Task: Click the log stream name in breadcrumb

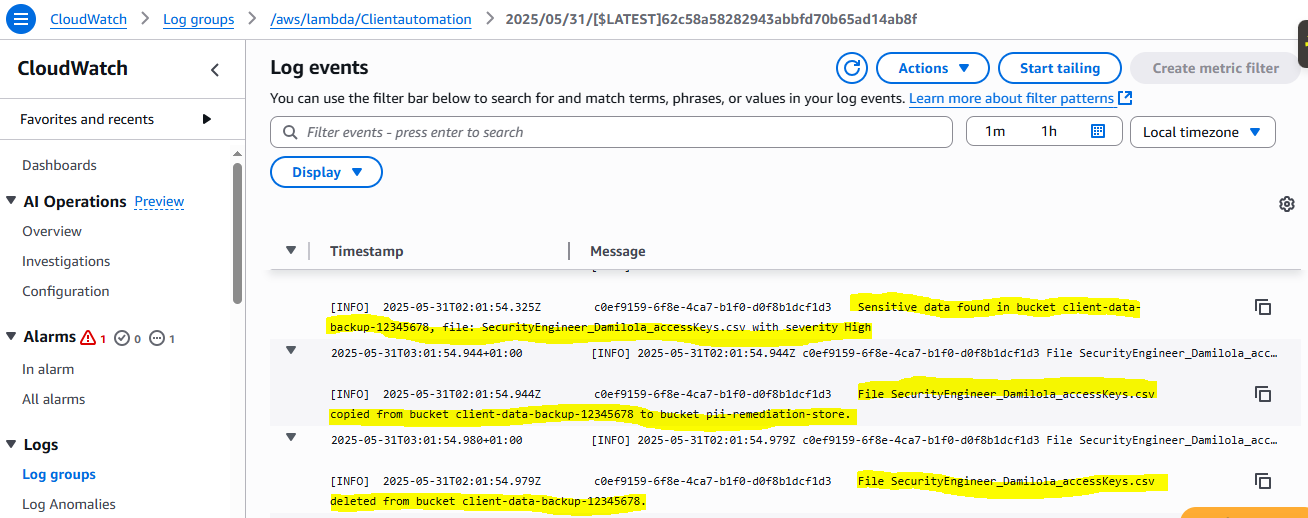Action: click(711, 19)
